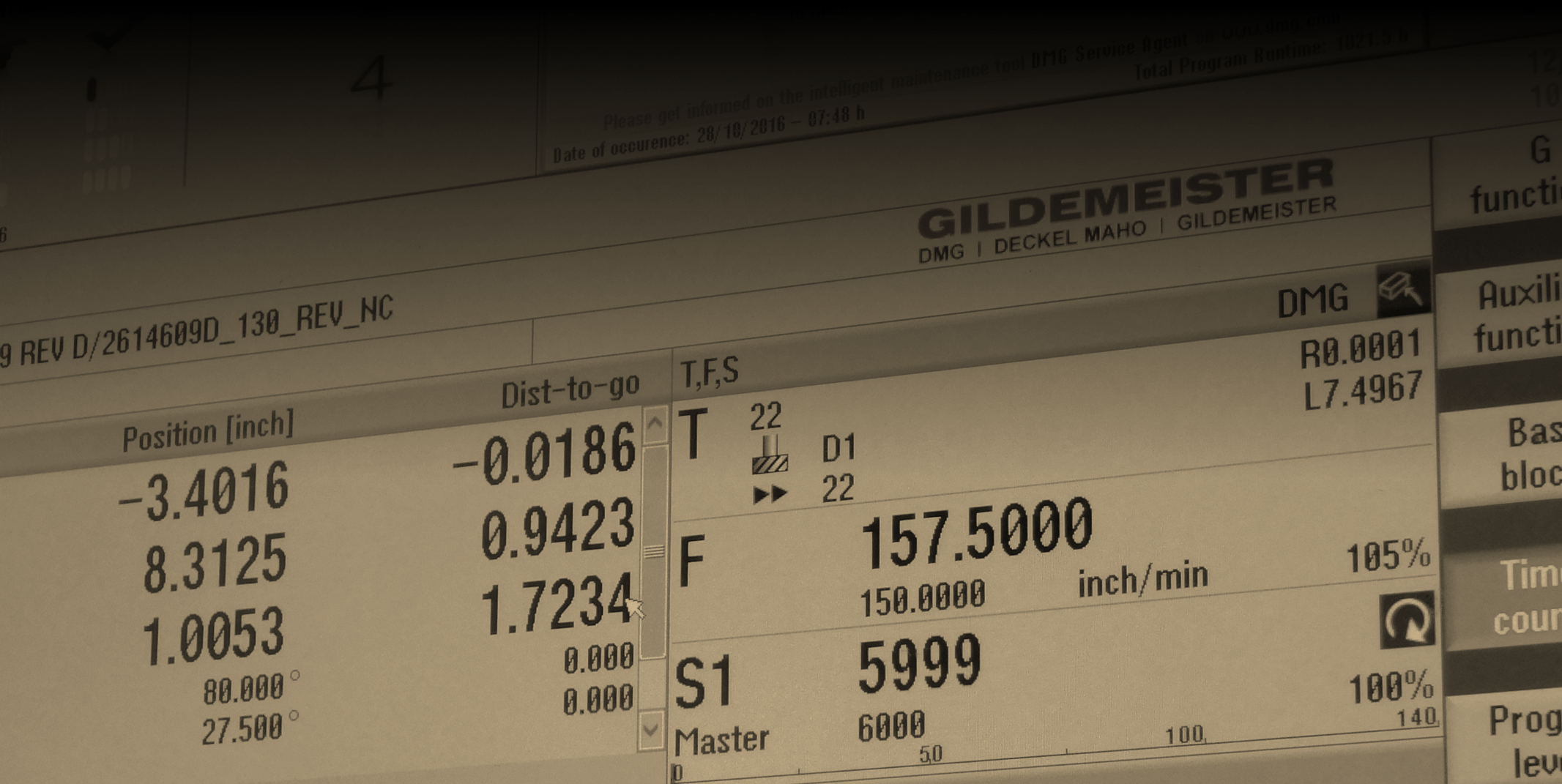
Task: Click the Date of occurence message line
Action: pos(708,135)
